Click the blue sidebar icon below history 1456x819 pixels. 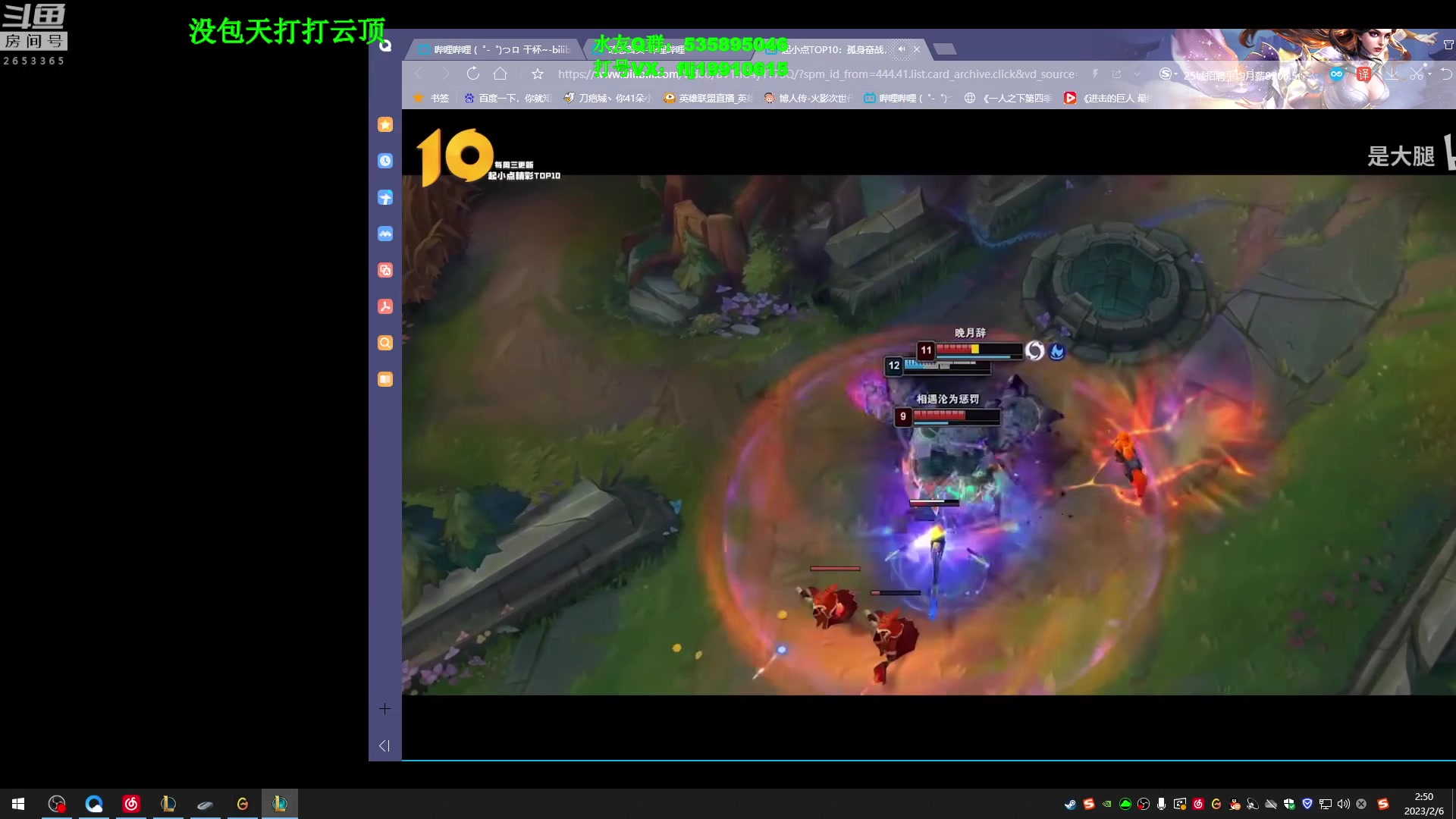(x=385, y=197)
